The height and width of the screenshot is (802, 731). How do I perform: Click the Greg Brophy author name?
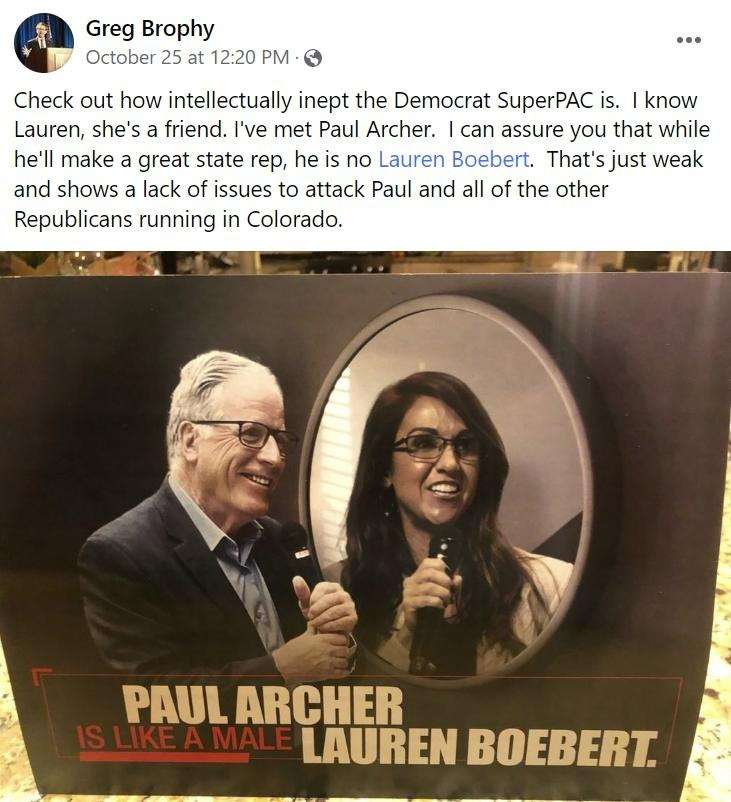(150, 29)
